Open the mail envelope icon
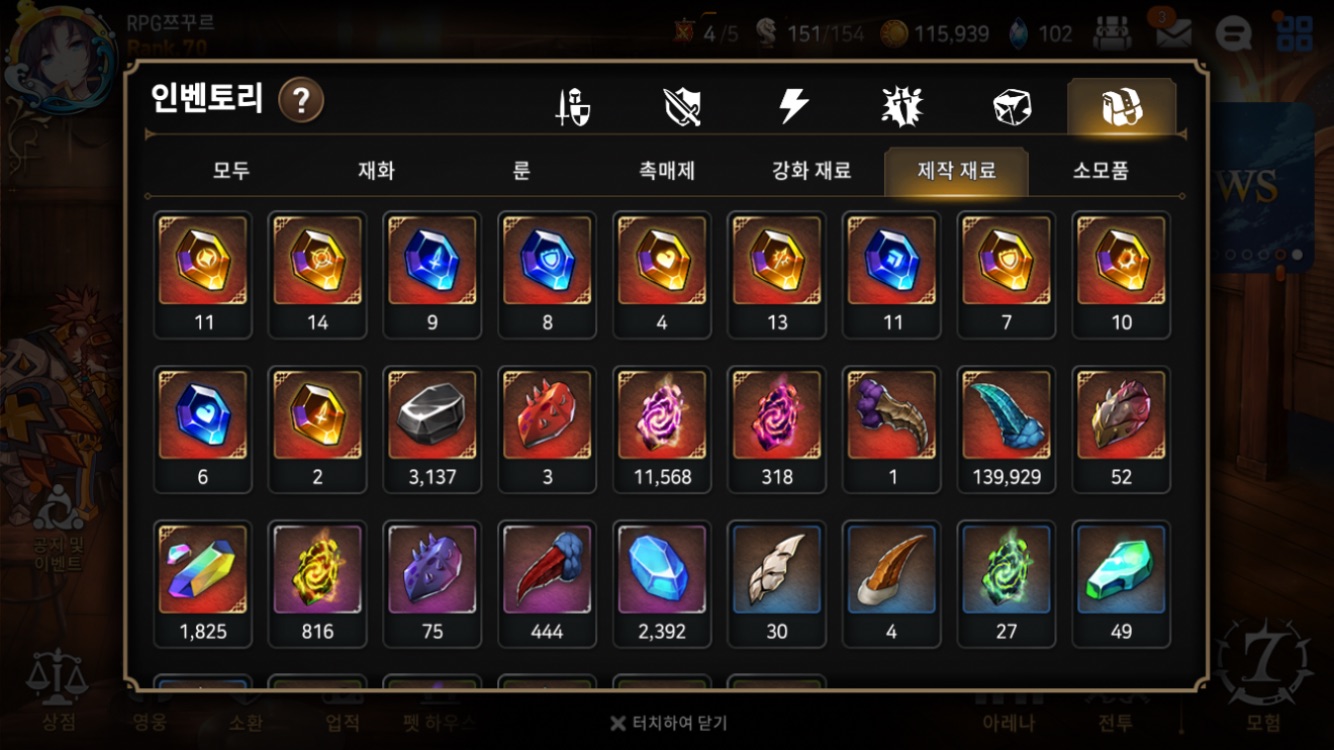The height and width of the screenshot is (750, 1334). 1173,33
